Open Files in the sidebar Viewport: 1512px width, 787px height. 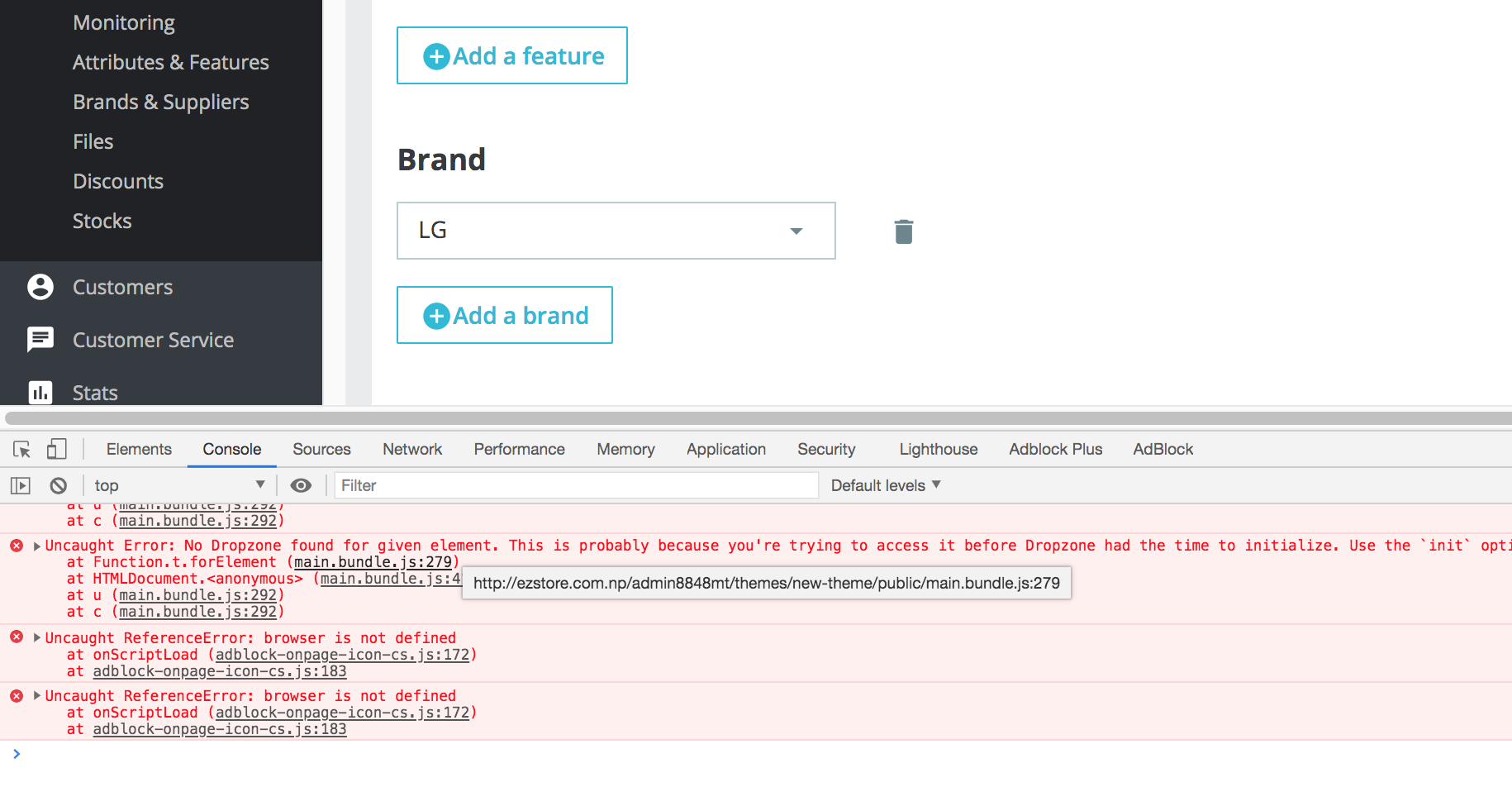point(93,141)
